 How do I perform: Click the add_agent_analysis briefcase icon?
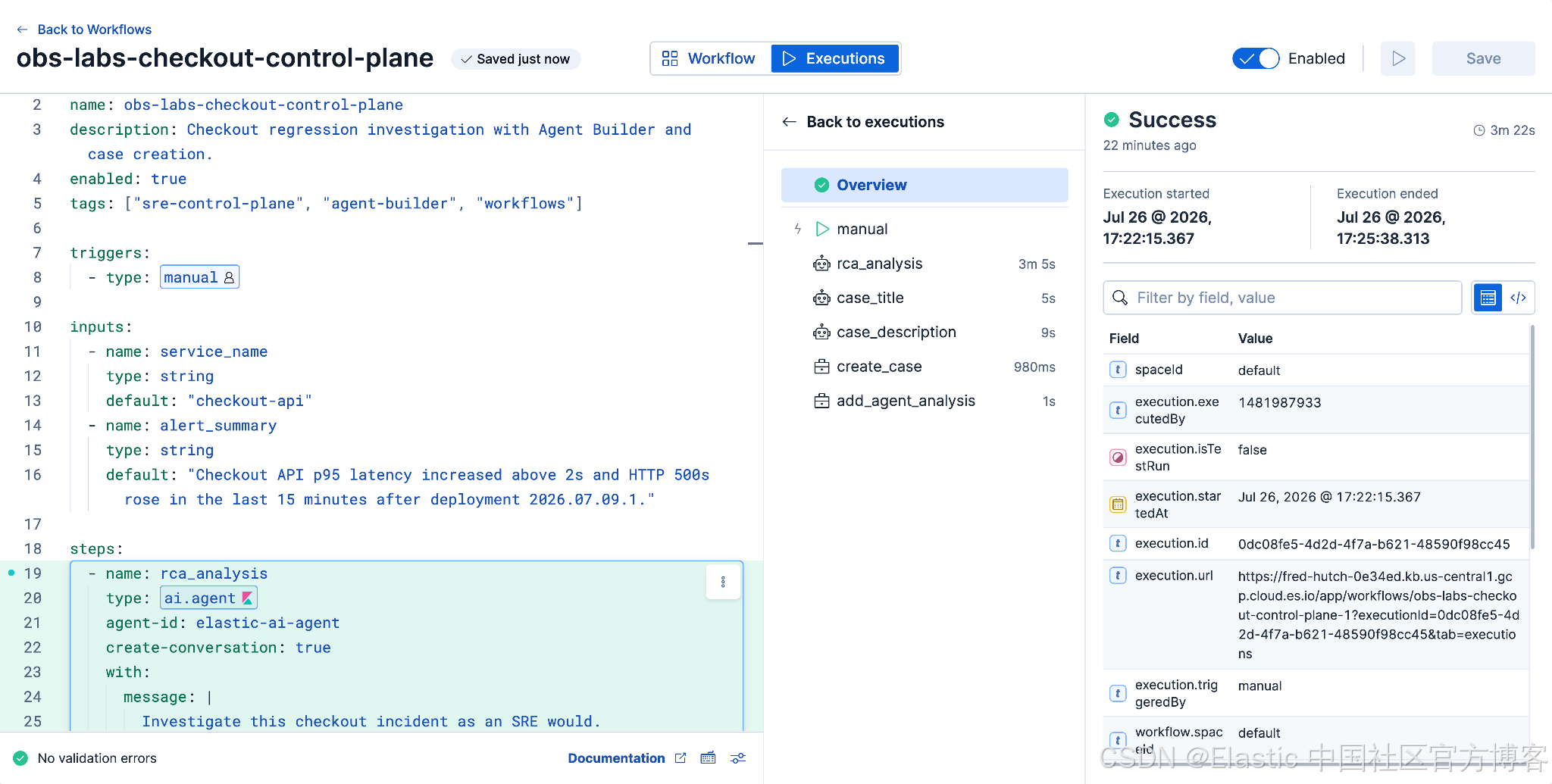(x=821, y=401)
